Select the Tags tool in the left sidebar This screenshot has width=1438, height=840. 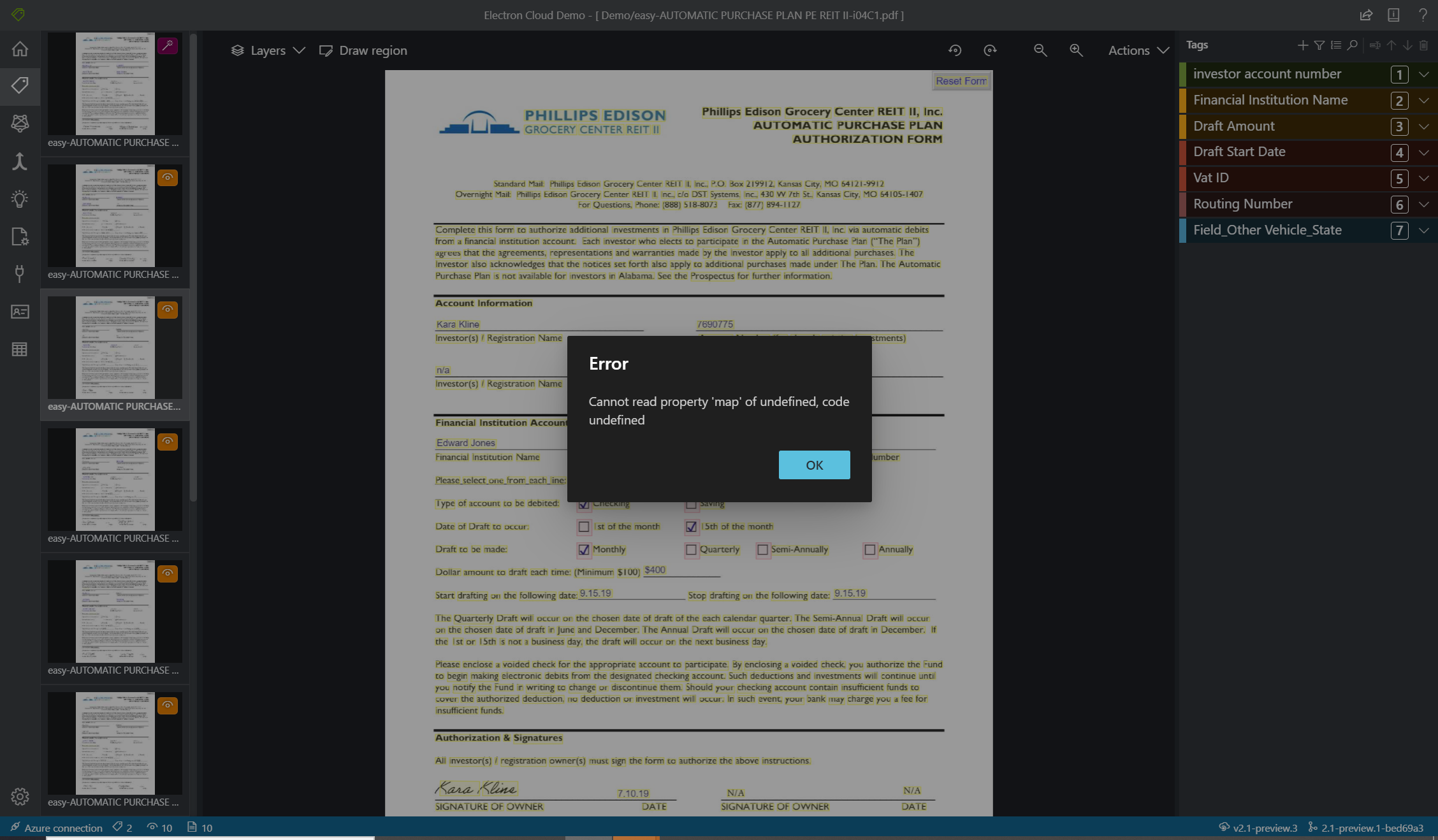(x=20, y=86)
